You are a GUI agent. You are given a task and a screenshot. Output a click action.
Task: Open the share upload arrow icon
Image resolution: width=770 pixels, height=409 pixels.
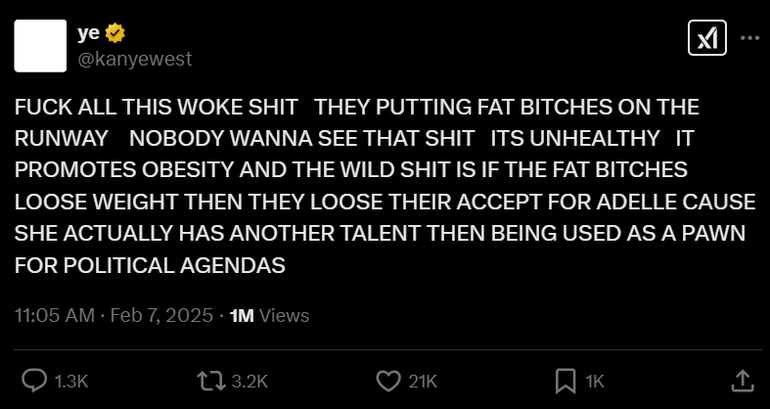click(x=742, y=381)
